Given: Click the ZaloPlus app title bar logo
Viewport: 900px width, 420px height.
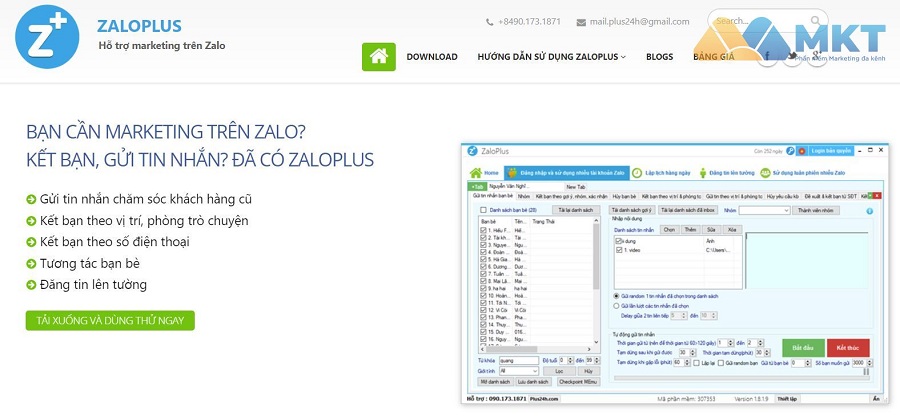Looking at the screenshot, I should pos(472,151).
